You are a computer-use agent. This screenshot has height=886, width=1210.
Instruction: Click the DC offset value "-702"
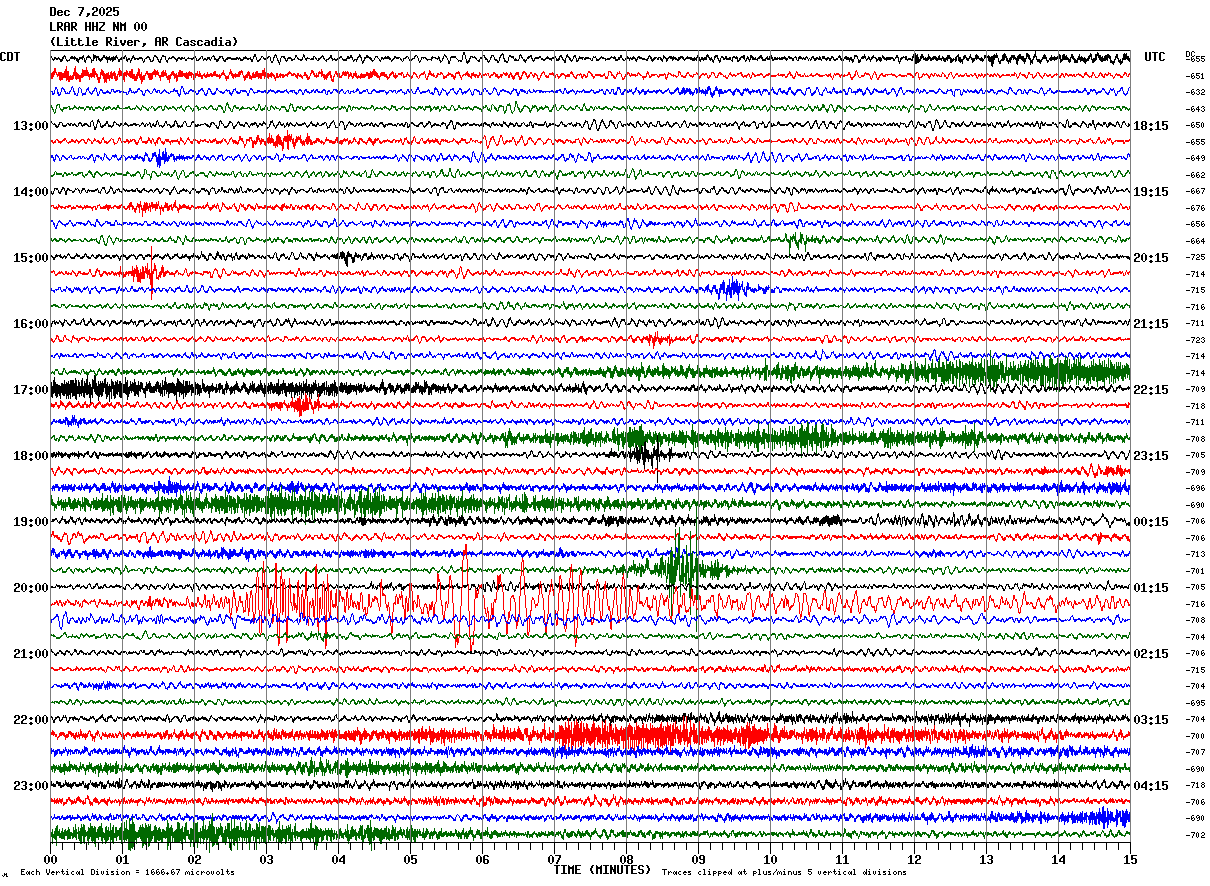coord(1195,835)
